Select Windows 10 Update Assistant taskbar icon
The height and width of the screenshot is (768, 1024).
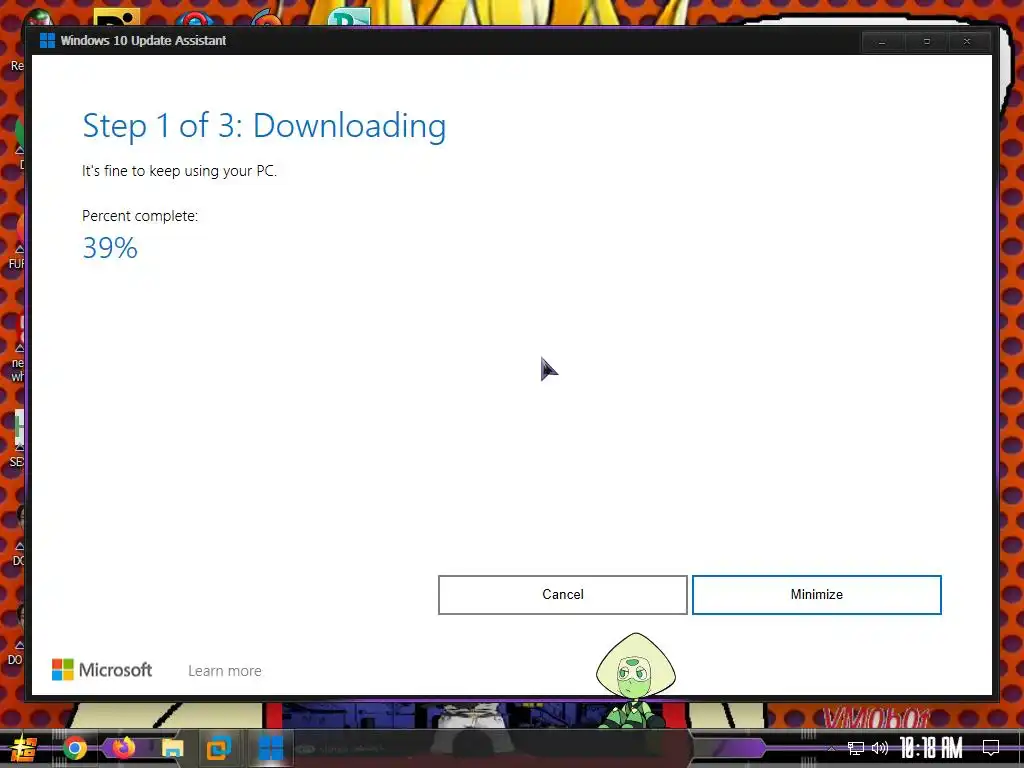point(270,748)
